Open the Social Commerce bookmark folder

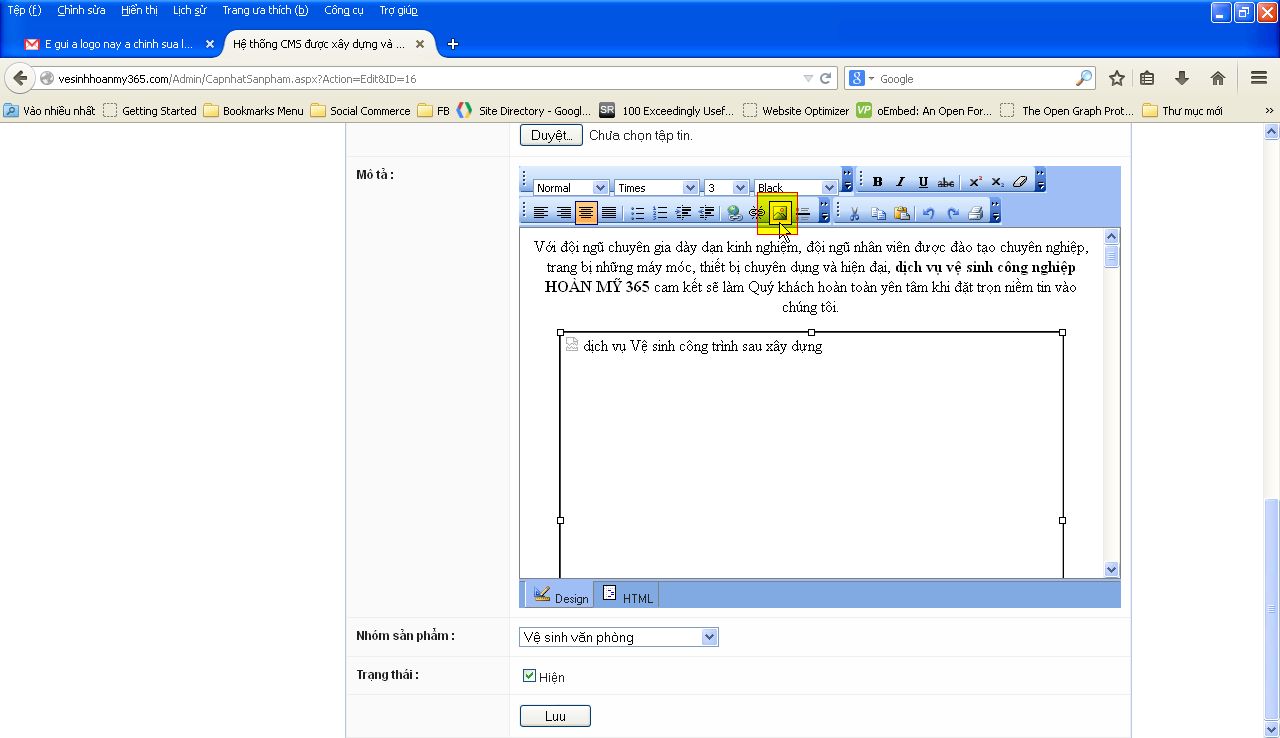click(360, 111)
